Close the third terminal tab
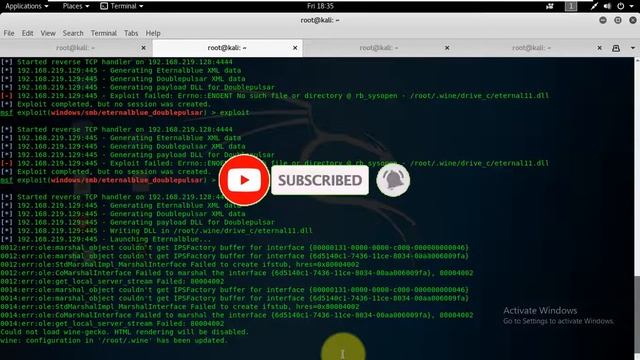Image resolution: width=640 pixels, height=360 pixels. [447, 48]
